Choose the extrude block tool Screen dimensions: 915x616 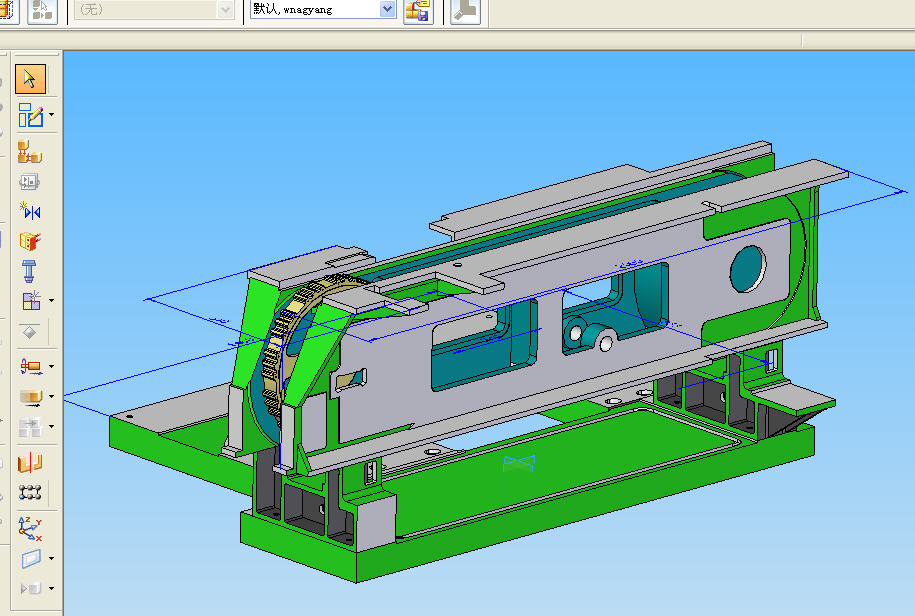pos(31,397)
